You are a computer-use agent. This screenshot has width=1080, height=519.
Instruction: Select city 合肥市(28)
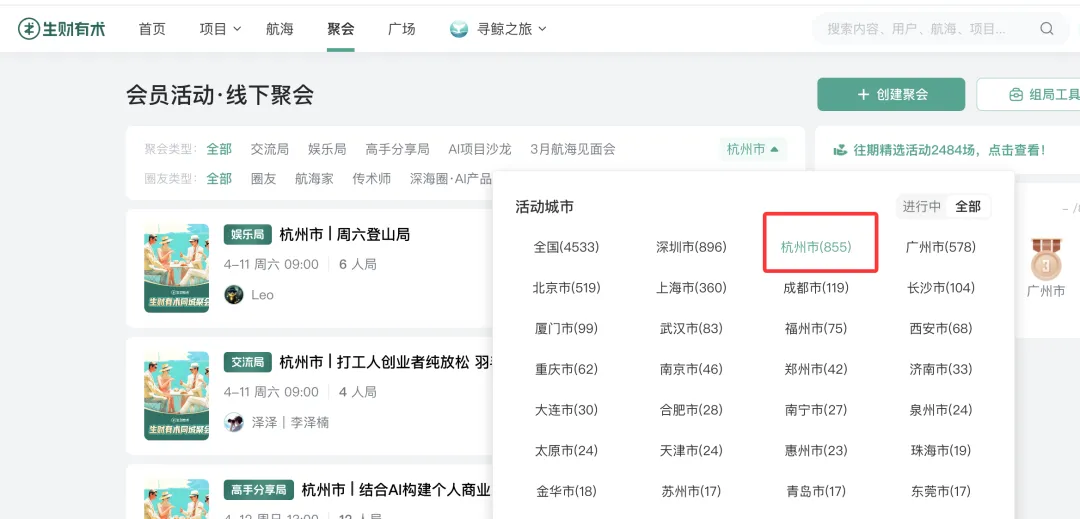coord(692,410)
